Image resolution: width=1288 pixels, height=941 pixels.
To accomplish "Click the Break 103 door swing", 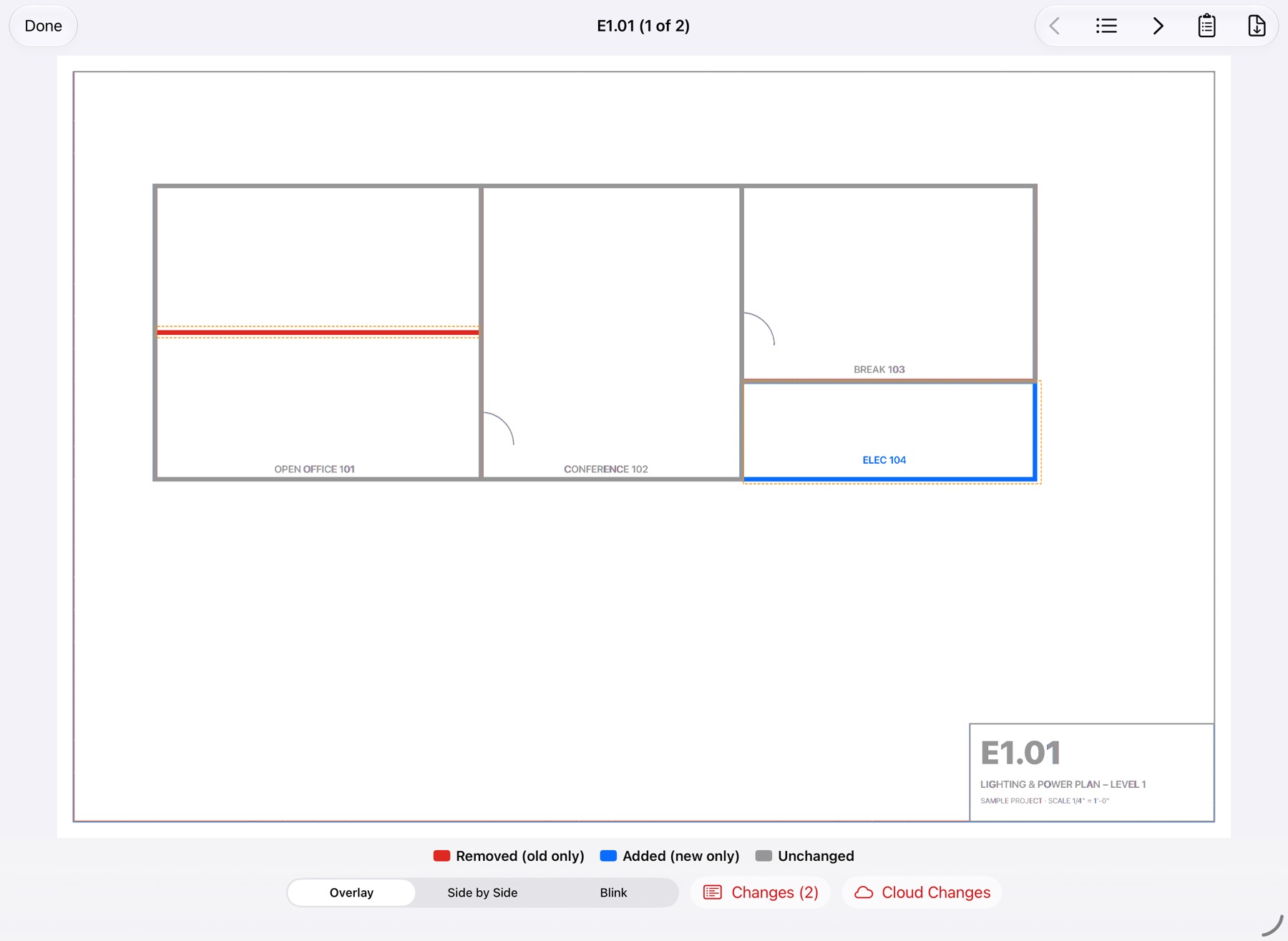I will tap(759, 329).
